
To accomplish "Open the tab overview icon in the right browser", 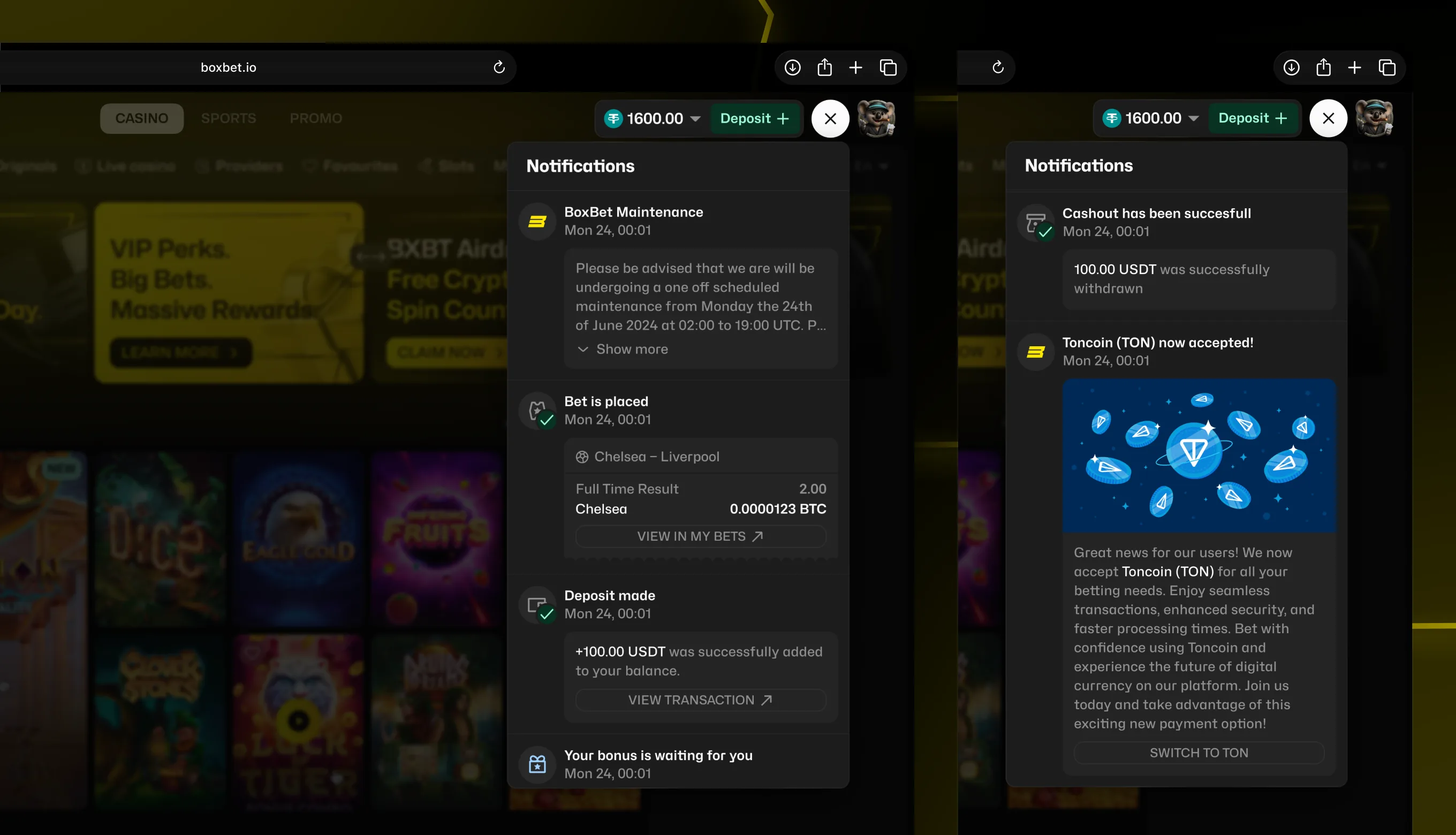I will coord(1387,67).
